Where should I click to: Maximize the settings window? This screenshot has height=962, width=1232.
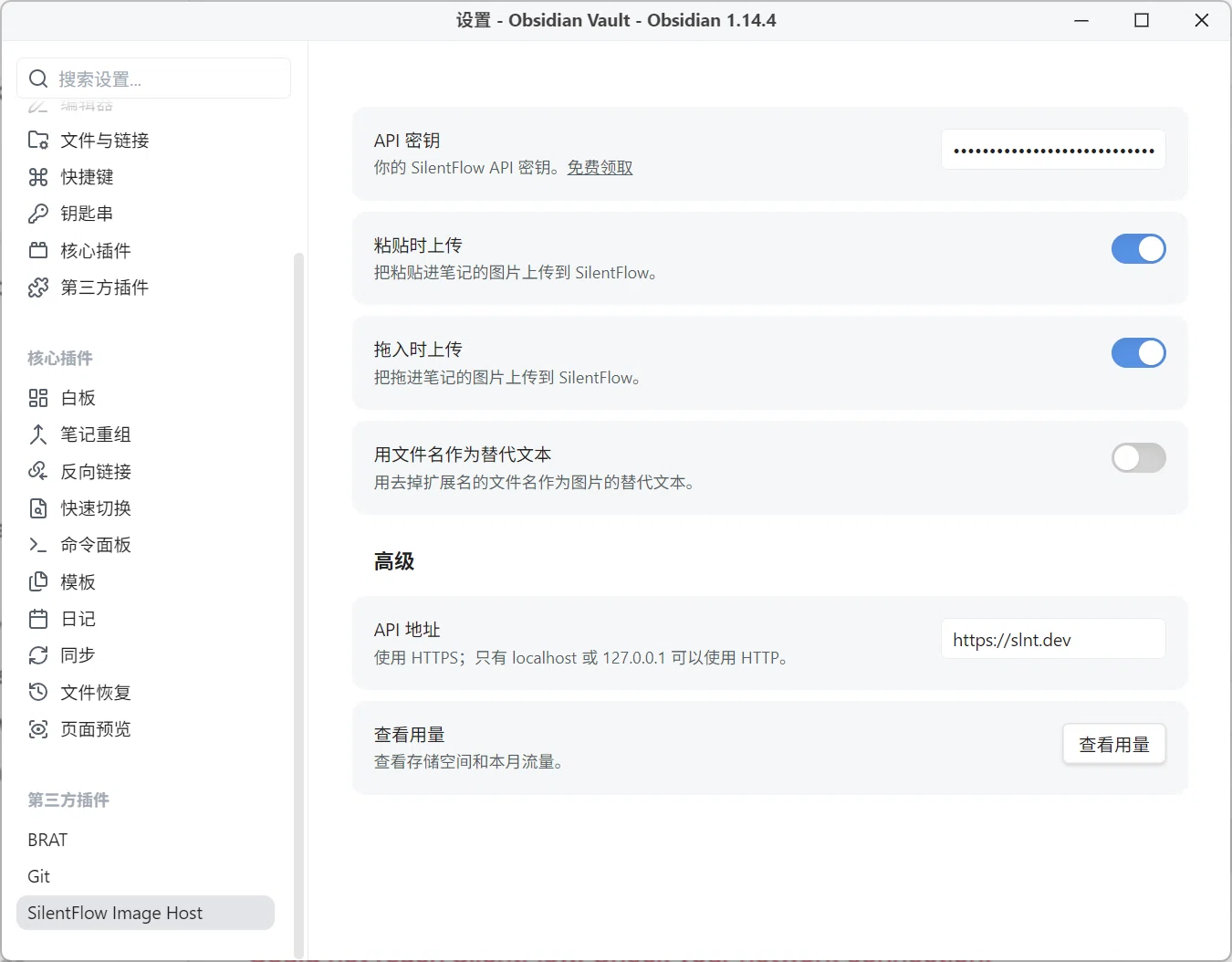pyautogui.click(x=1142, y=20)
